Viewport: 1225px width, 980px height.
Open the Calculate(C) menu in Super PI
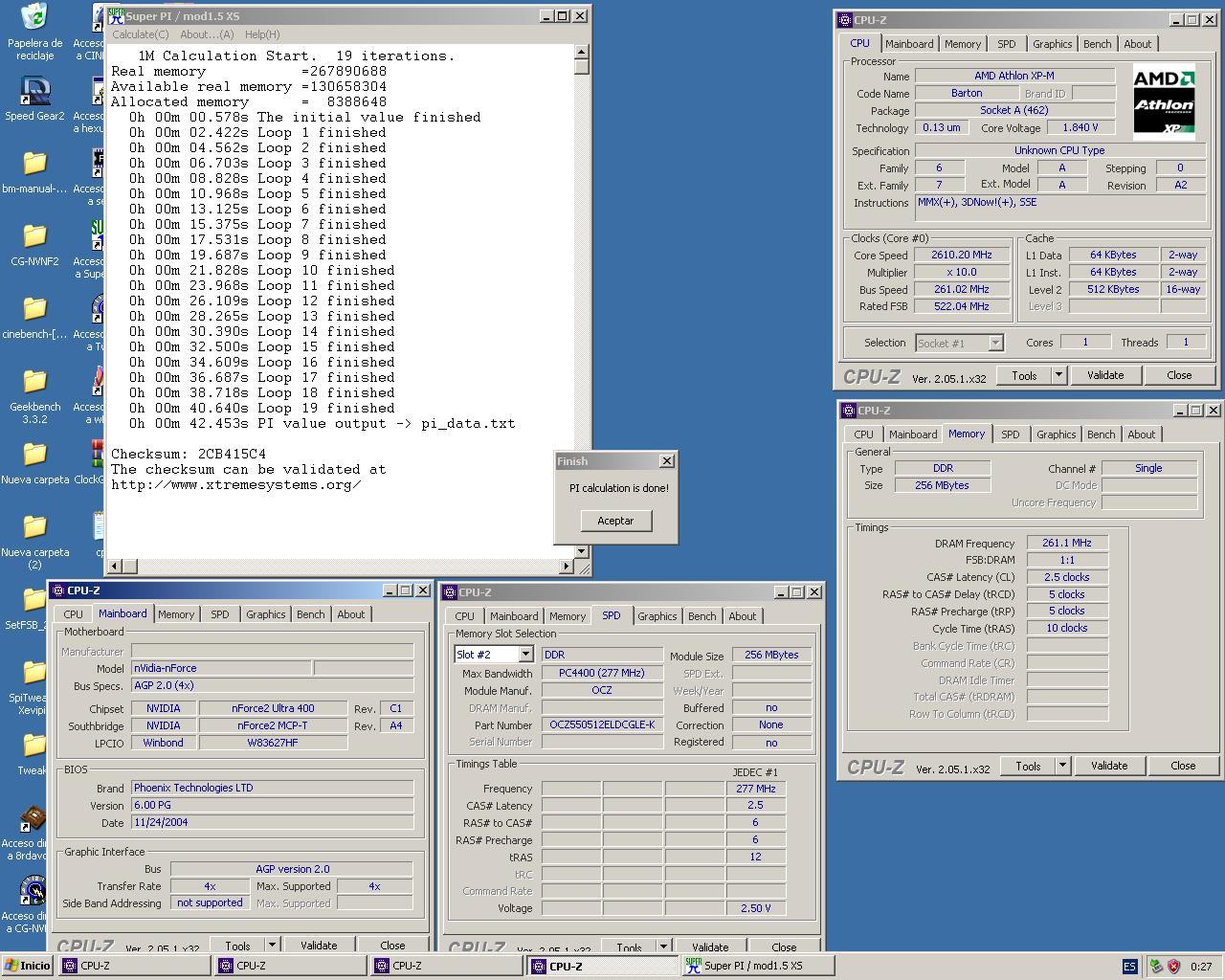pyautogui.click(x=140, y=34)
